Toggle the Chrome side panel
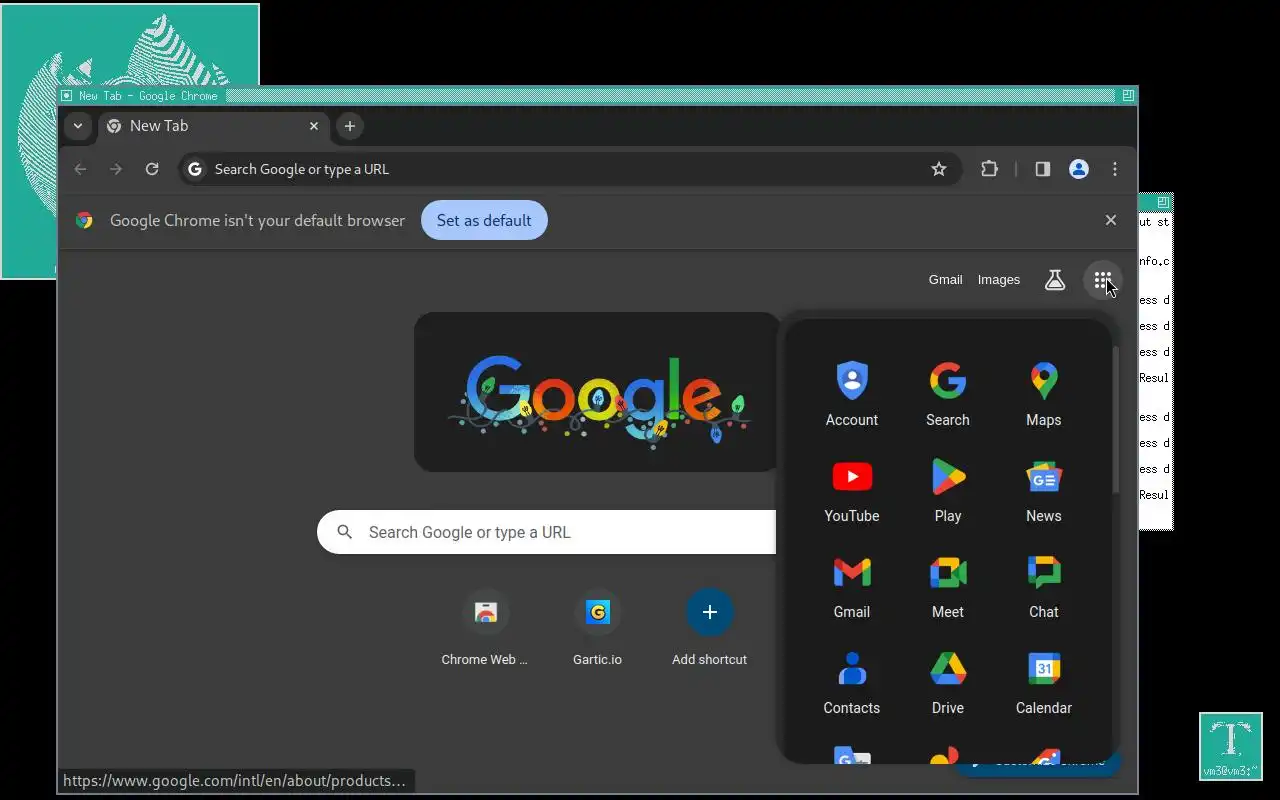This screenshot has height=800, width=1280. point(1043,169)
